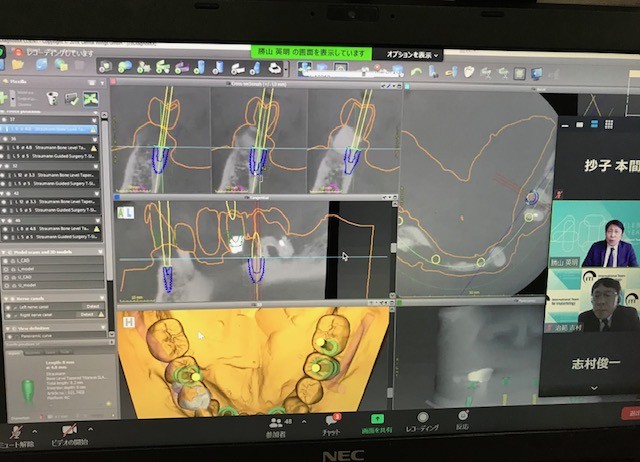Click Zoom share screen button (画面を共有)
The width and height of the screenshot is (640, 462).
tap(377, 424)
